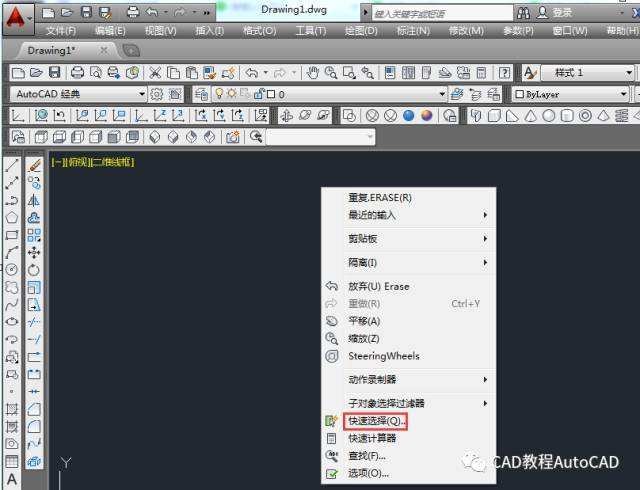Select the Spline draw tool

click(x=12, y=305)
